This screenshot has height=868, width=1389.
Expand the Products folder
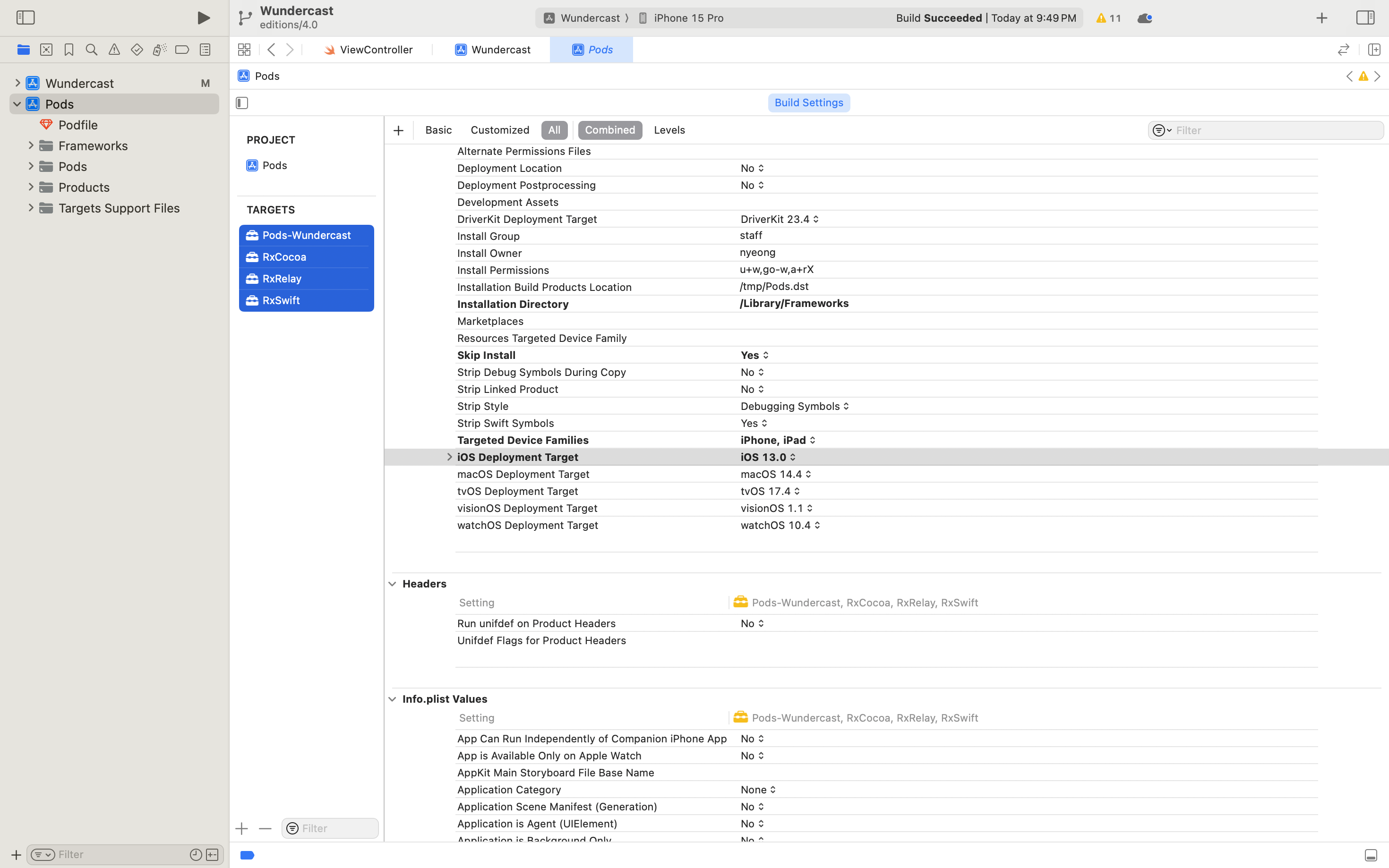tap(31, 187)
